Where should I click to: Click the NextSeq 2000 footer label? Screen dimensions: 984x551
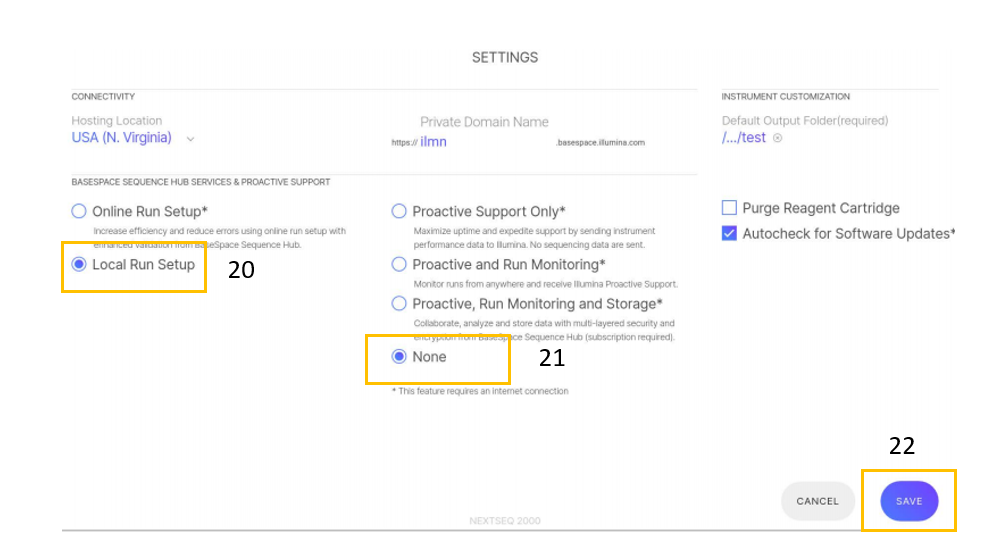[x=505, y=521]
